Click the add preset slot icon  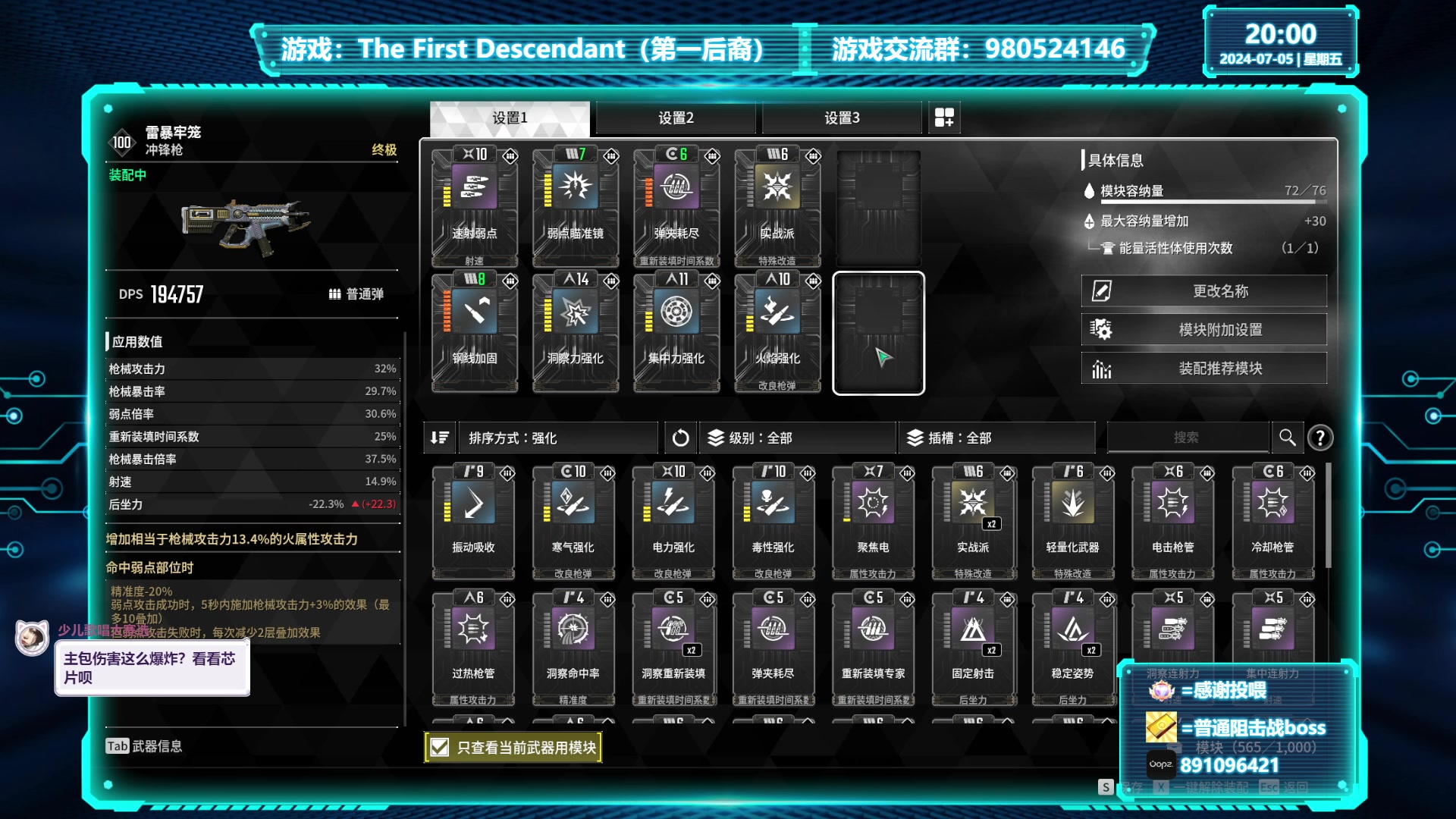944,118
